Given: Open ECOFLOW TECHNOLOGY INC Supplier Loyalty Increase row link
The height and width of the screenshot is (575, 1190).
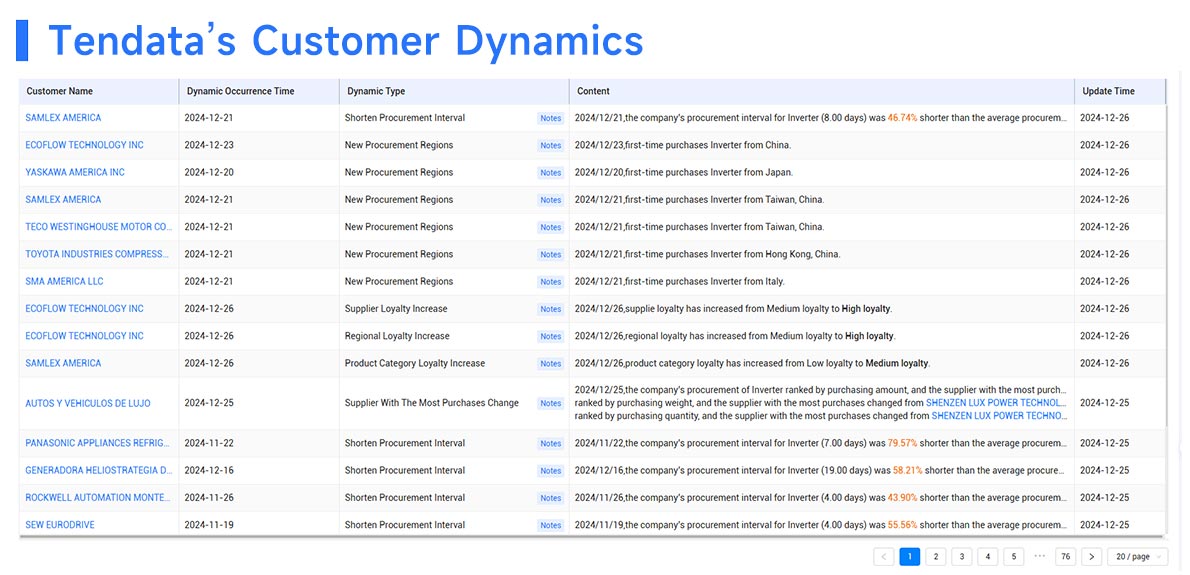Looking at the screenshot, I should click(x=84, y=309).
